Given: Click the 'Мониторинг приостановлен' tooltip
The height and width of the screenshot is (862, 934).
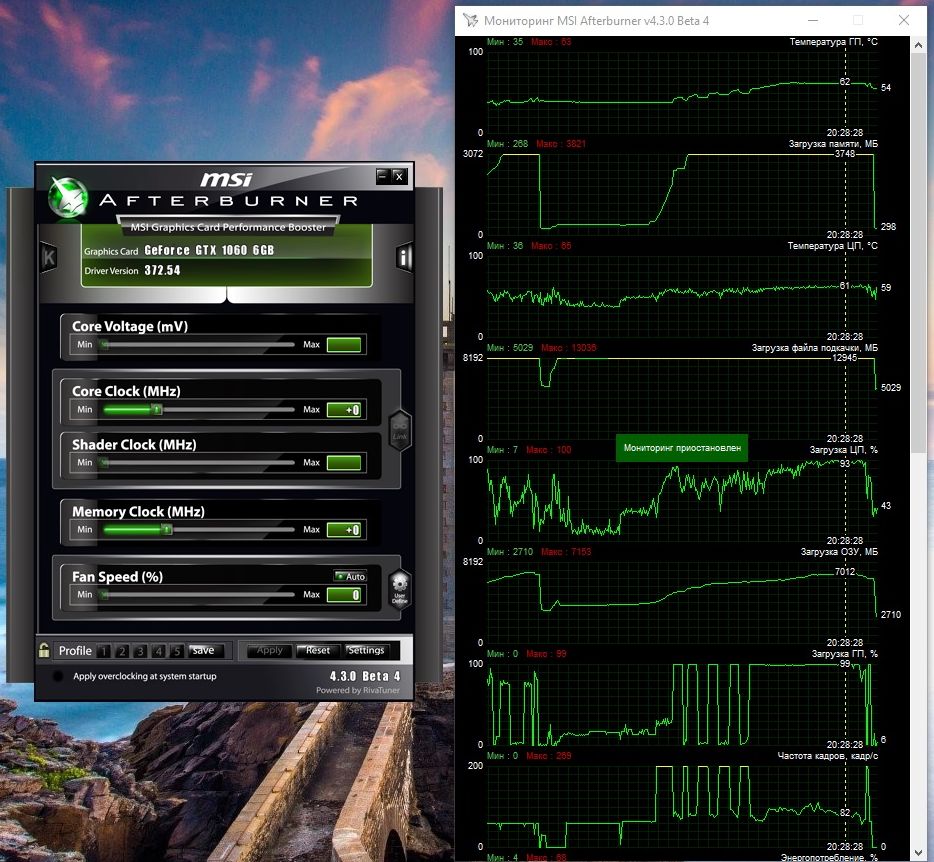Looking at the screenshot, I should click(682, 448).
